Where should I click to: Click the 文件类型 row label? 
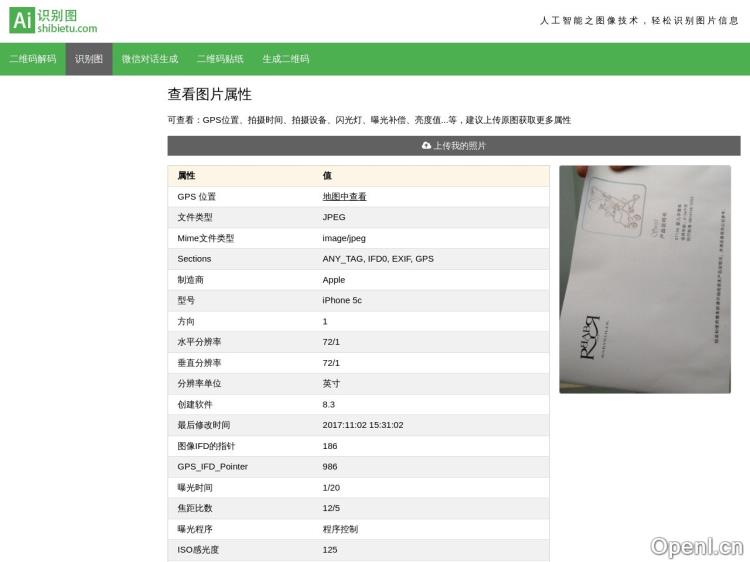[x=195, y=217]
